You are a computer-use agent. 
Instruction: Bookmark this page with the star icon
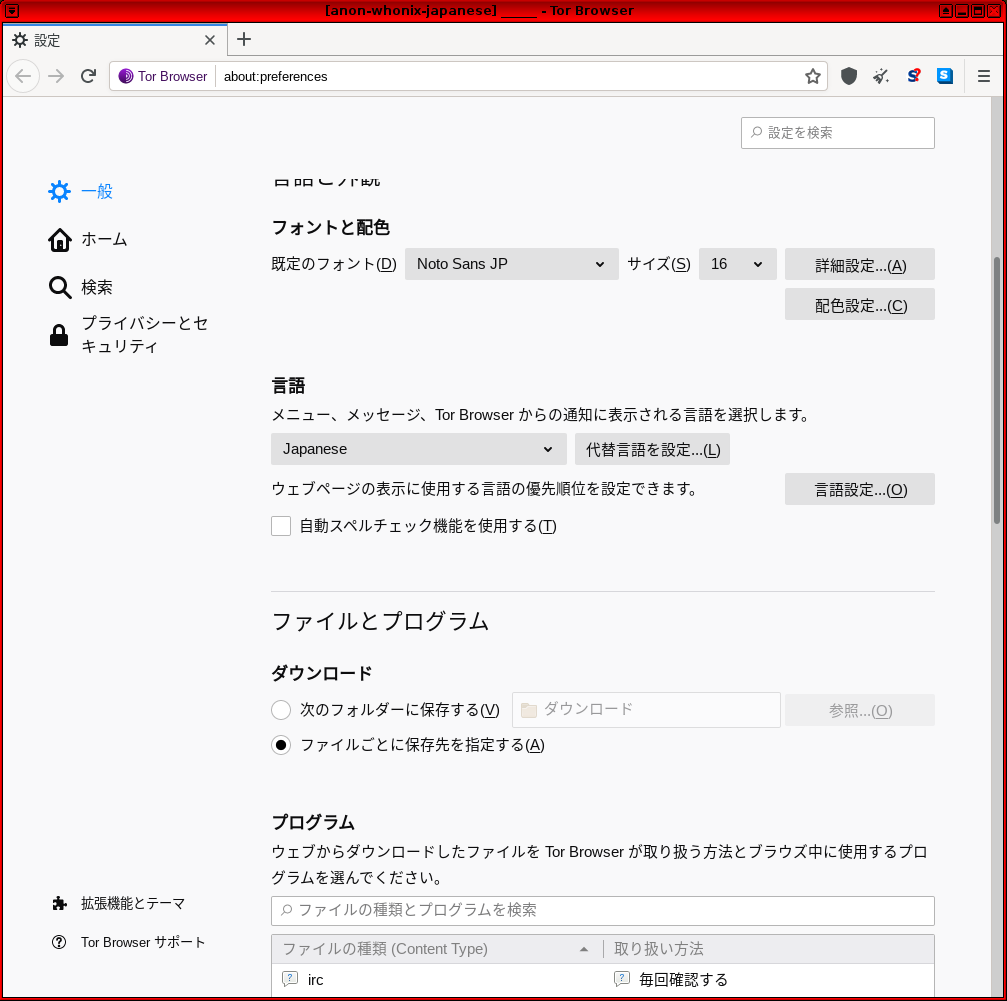pyautogui.click(x=812, y=76)
